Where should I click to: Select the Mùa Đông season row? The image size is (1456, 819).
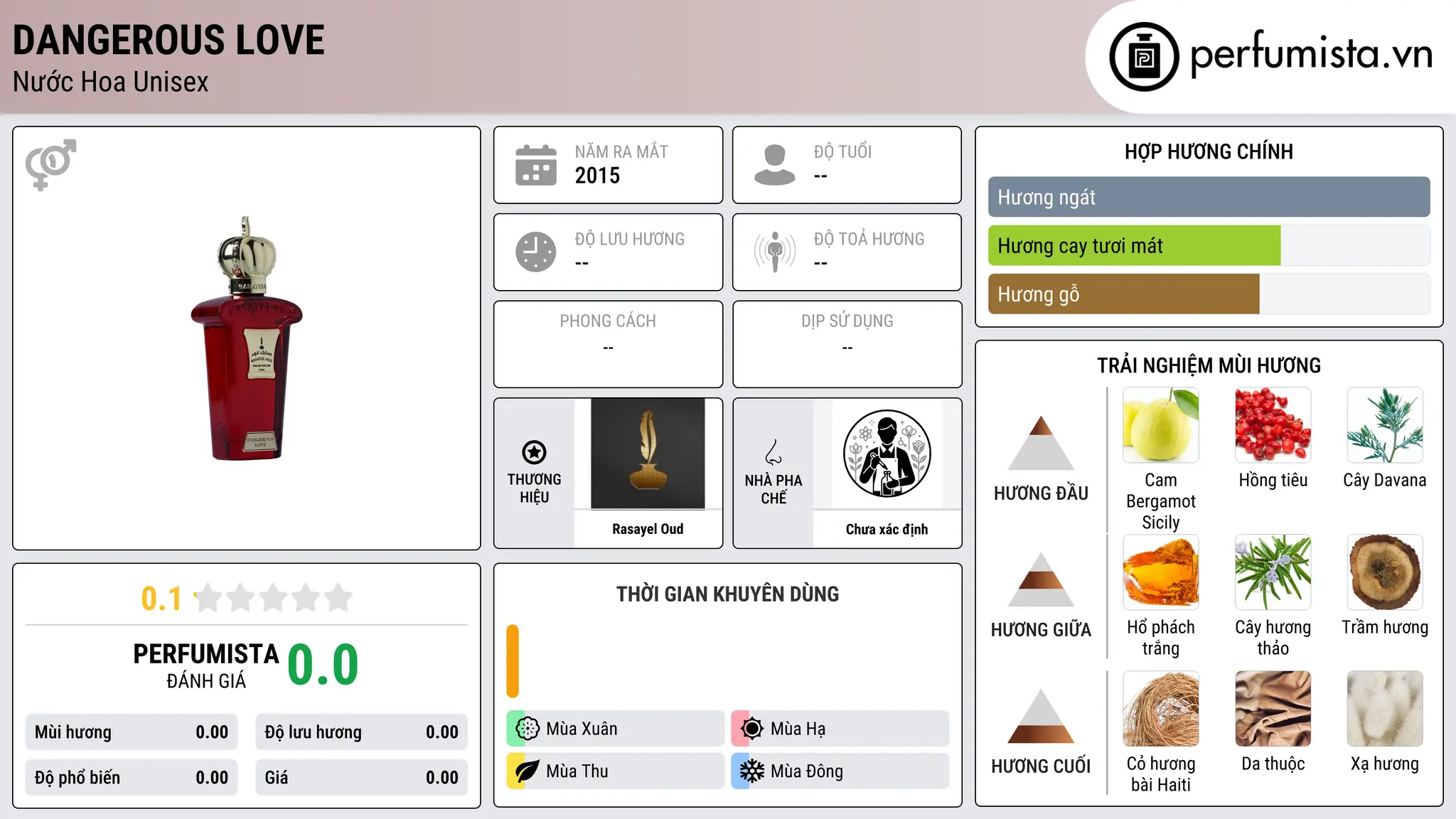[840, 771]
